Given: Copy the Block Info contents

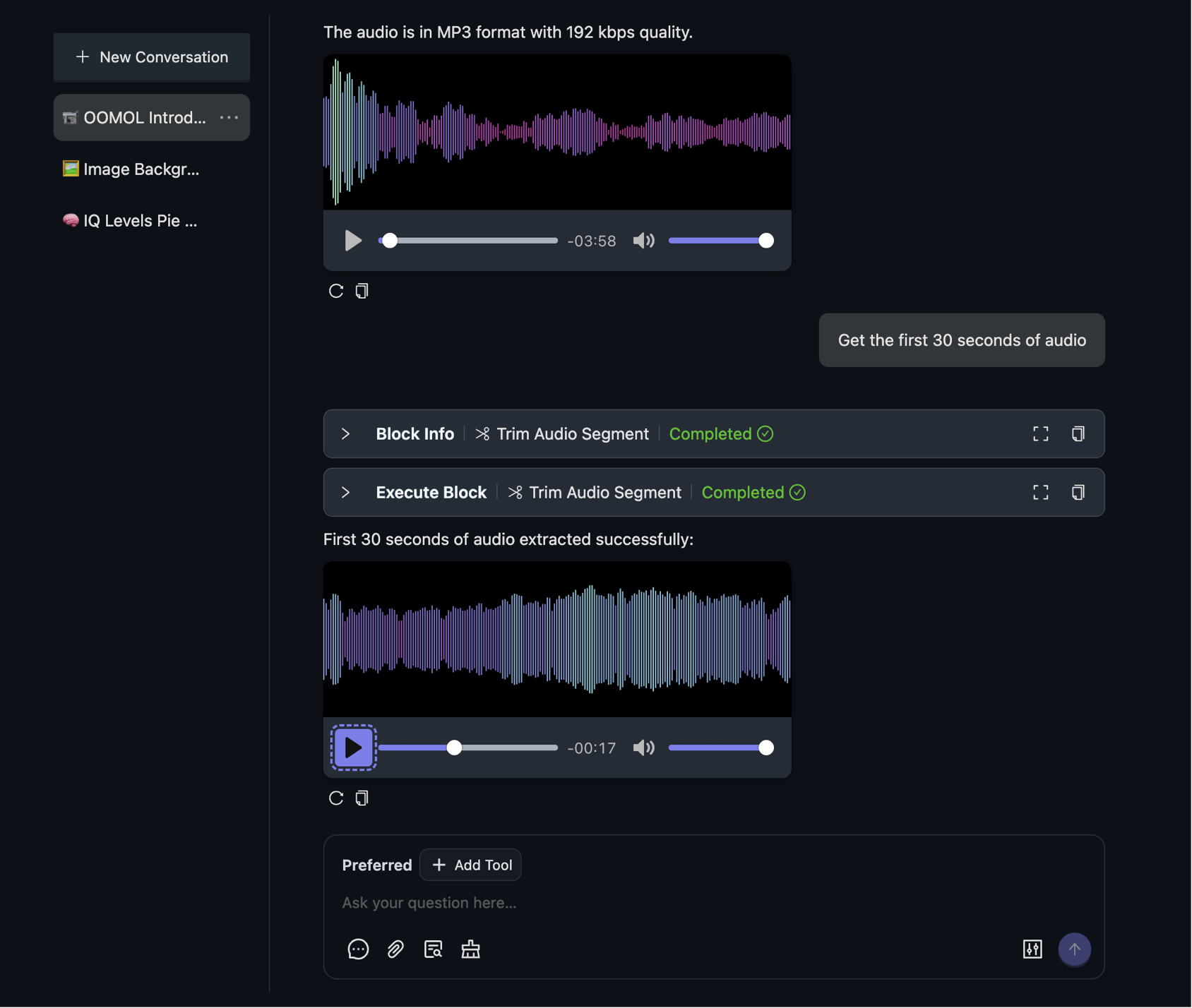Looking at the screenshot, I should pos(1078,434).
